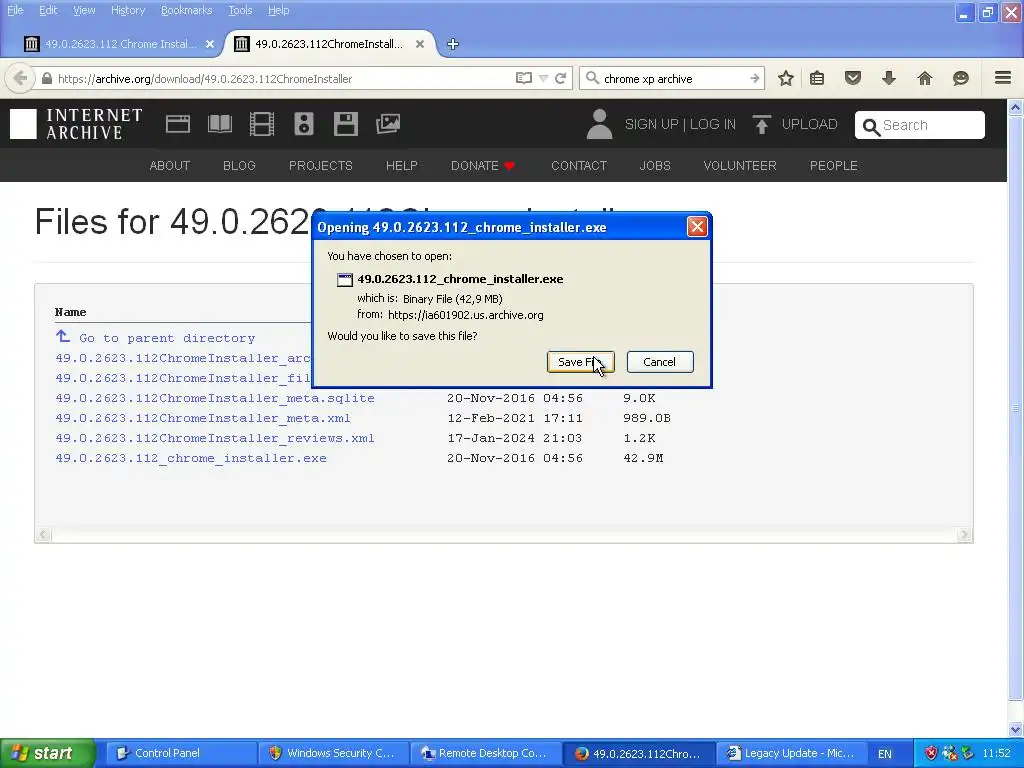Screen dimensions: 1024x768
Task: Open the History menu
Action: click(128, 10)
